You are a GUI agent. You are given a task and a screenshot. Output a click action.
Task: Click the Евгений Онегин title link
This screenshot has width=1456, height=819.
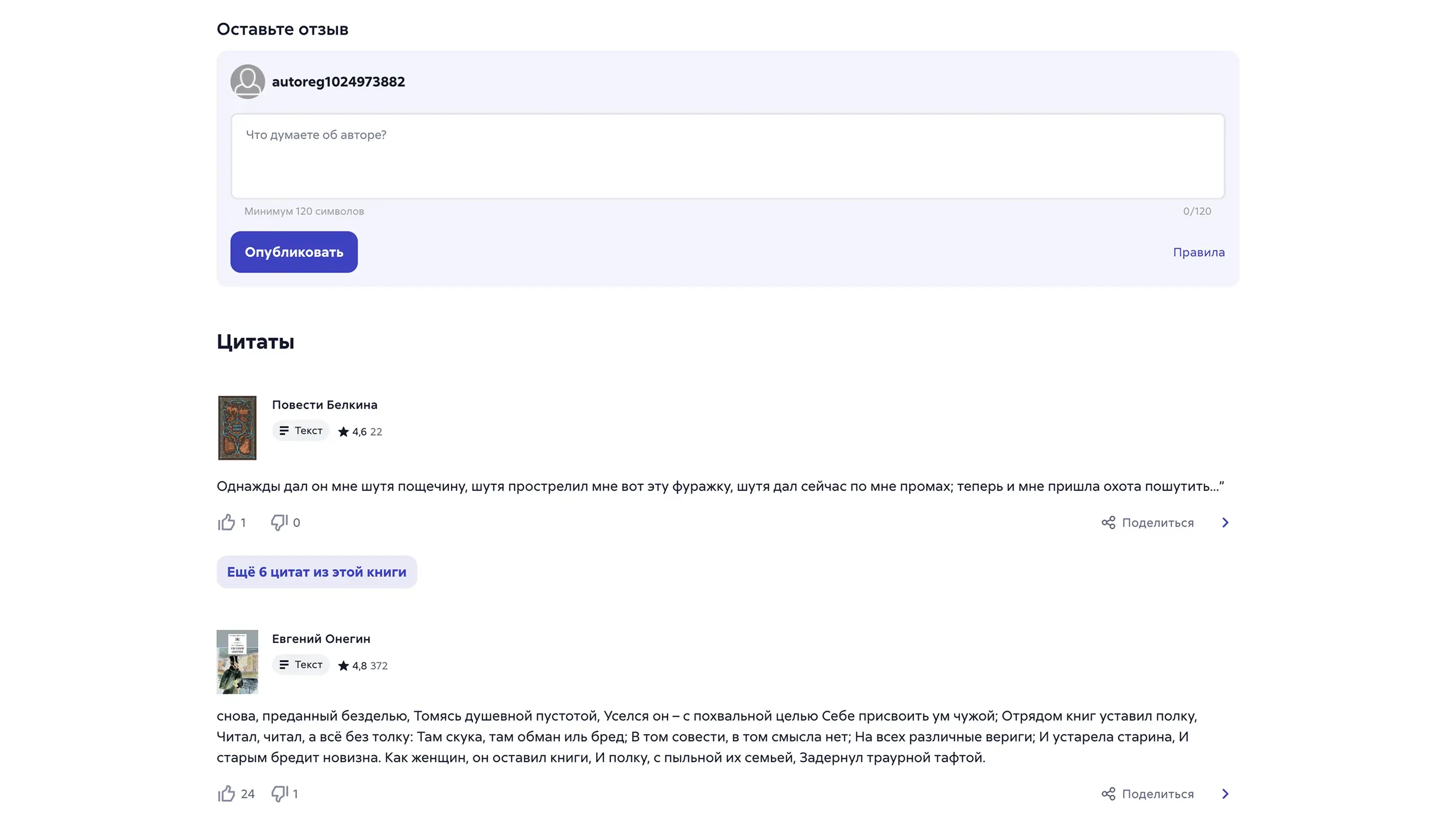click(x=321, y=639)
